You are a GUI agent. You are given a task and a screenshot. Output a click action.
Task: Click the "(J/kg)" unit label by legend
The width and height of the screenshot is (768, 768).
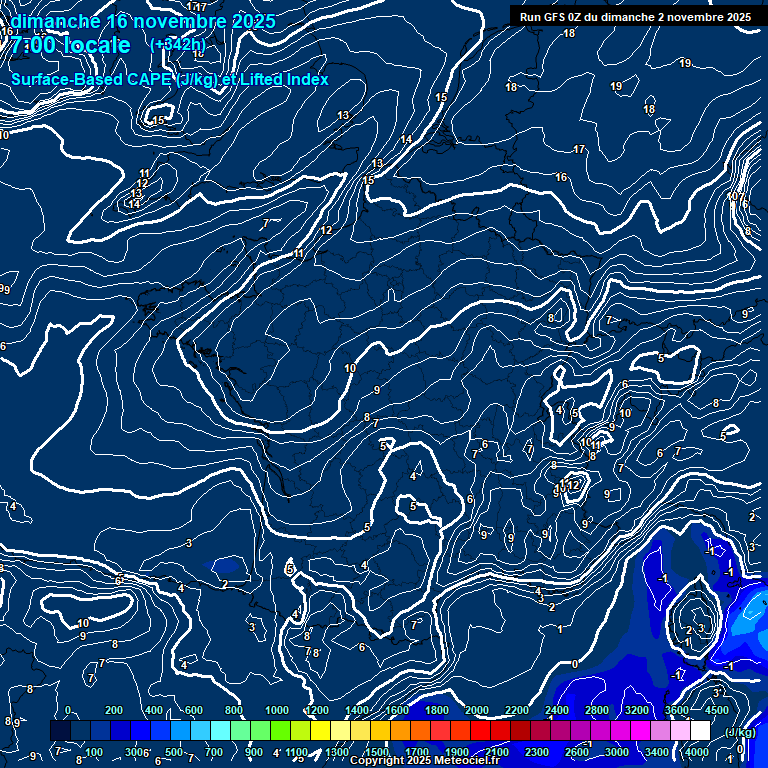pos(738,732)
